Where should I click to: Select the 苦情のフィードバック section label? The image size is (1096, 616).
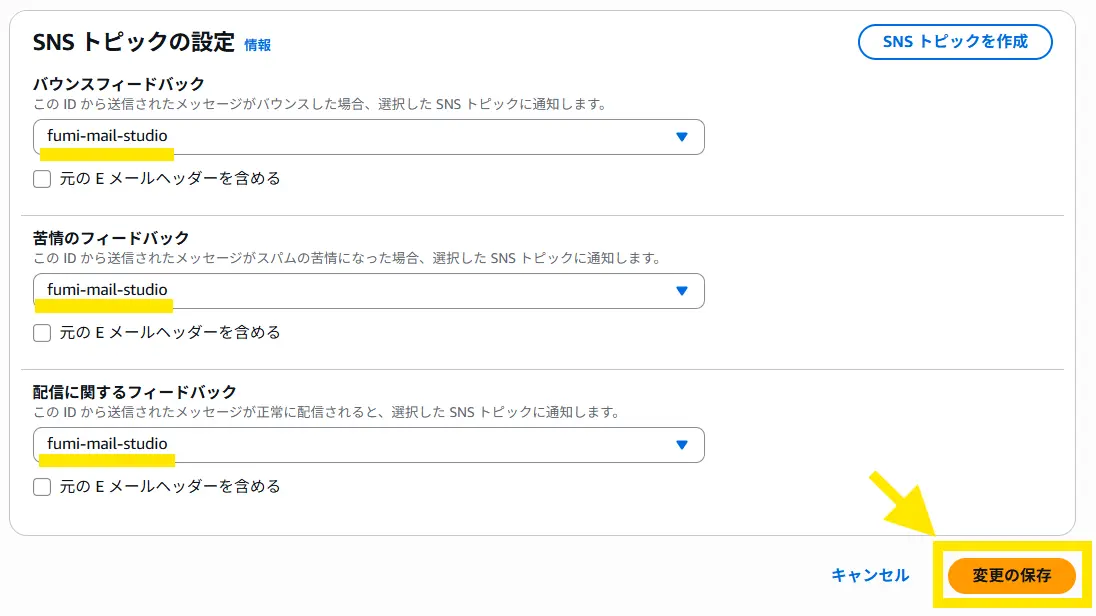[x=111, y=238]
